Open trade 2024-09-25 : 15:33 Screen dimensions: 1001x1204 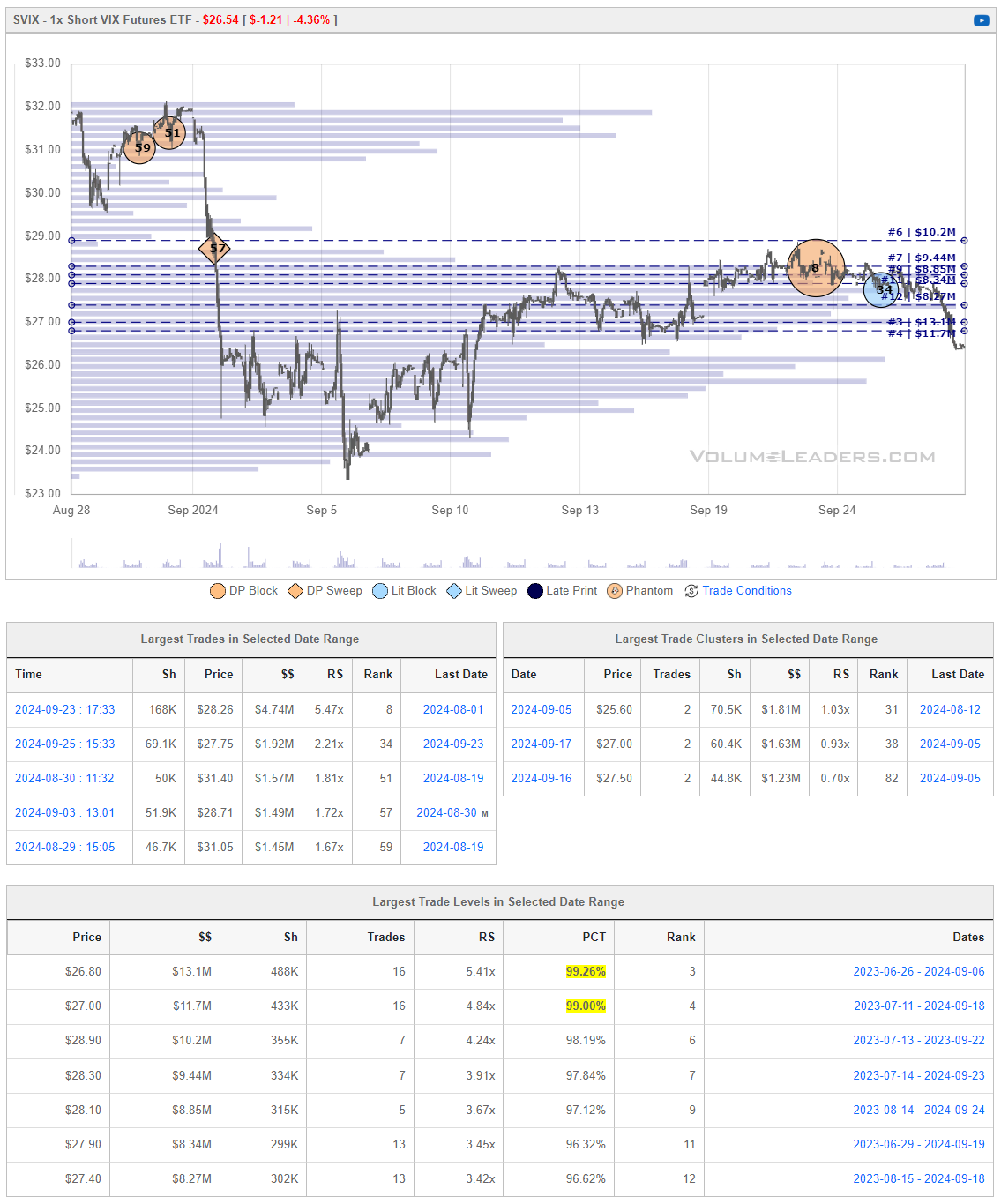[65, 744]
